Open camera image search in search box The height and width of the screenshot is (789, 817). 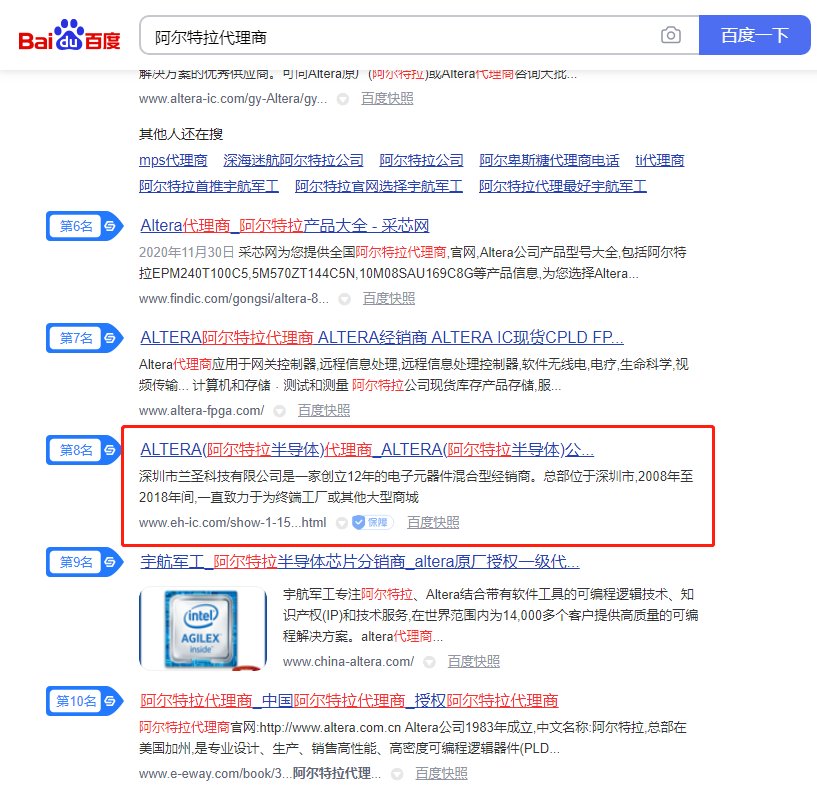[x=670, y=36]
